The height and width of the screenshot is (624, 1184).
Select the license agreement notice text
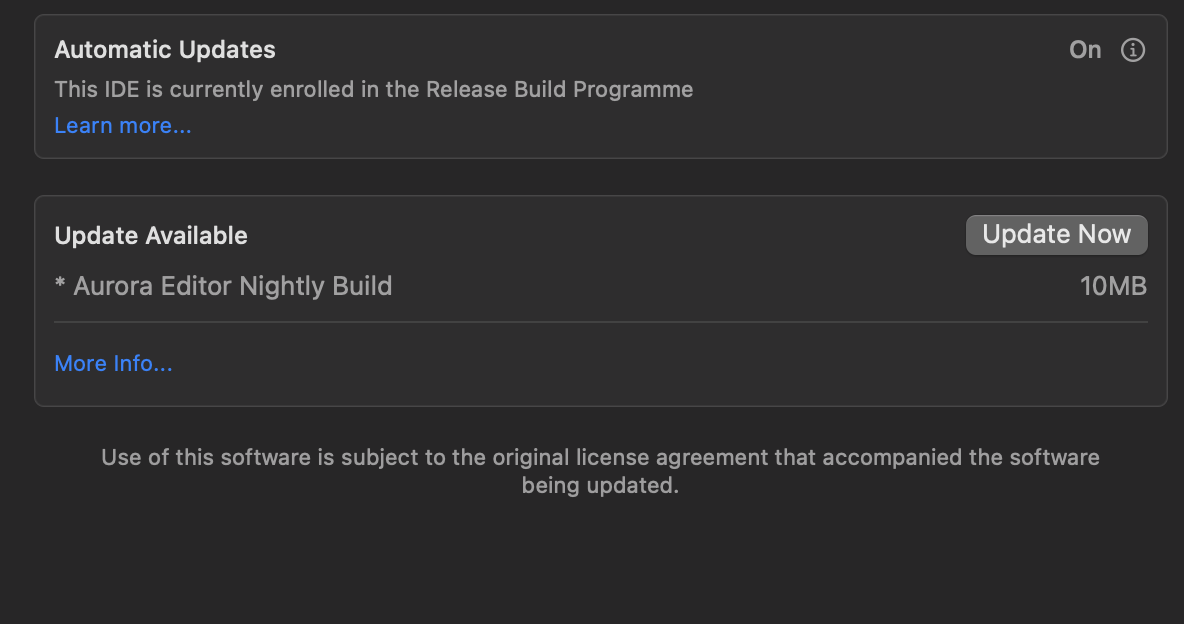600,470
